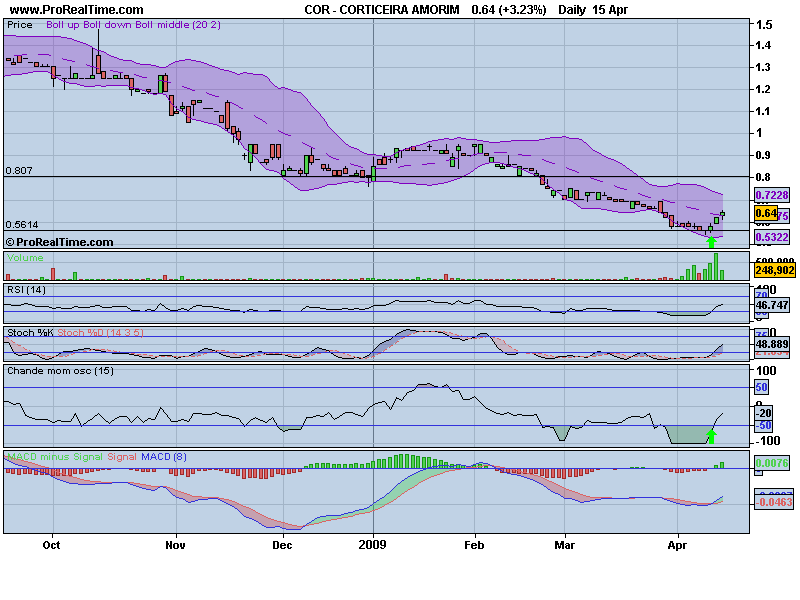Click the -100 Chande axis label
Image resolution: width=800 pixels, height=600 pixels.
point(767,441)
